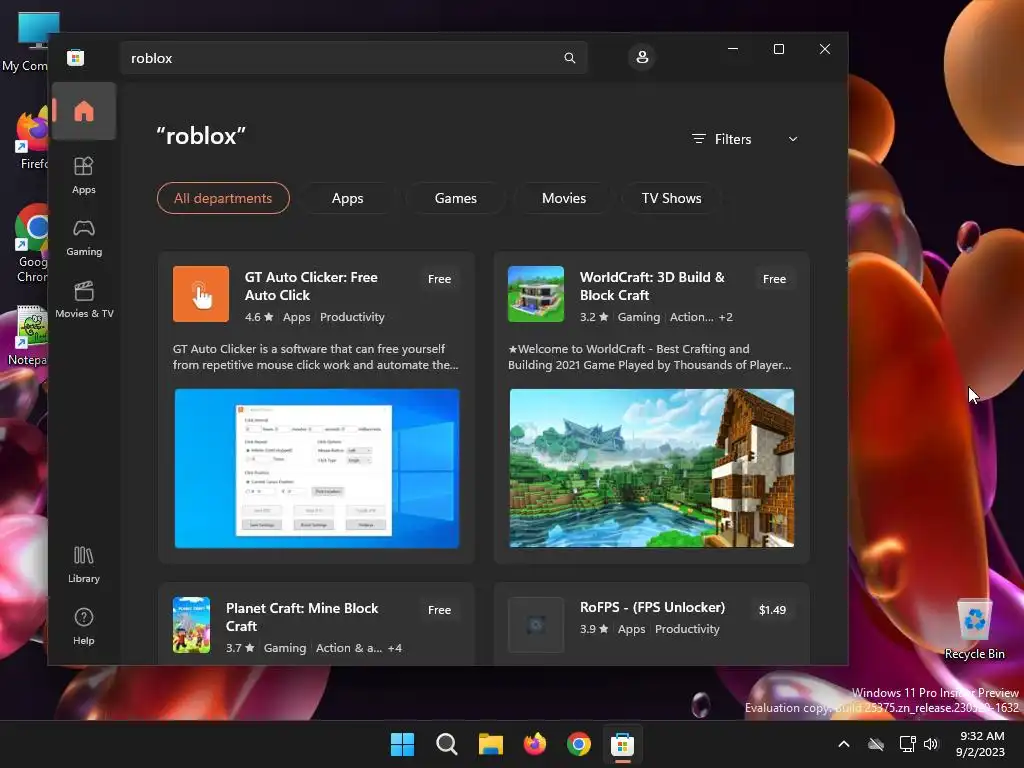Click Microsoft Store icon on taskbar
This screenshot has height=768, width=1024.
(x=622, y=744)
